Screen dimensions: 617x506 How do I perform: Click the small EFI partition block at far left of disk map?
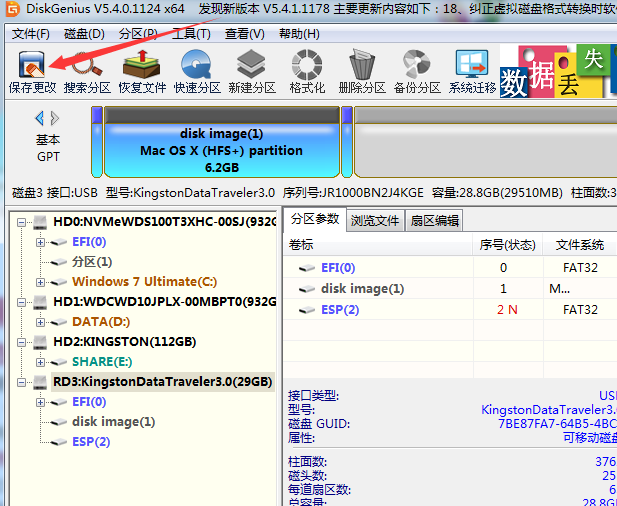tap(97, 142)
